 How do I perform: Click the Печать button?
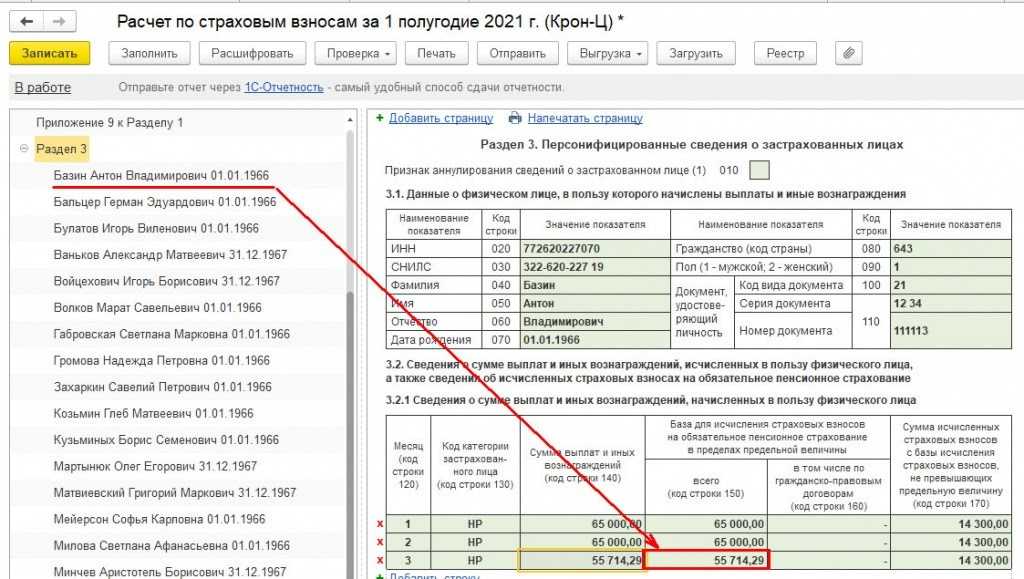436,54
